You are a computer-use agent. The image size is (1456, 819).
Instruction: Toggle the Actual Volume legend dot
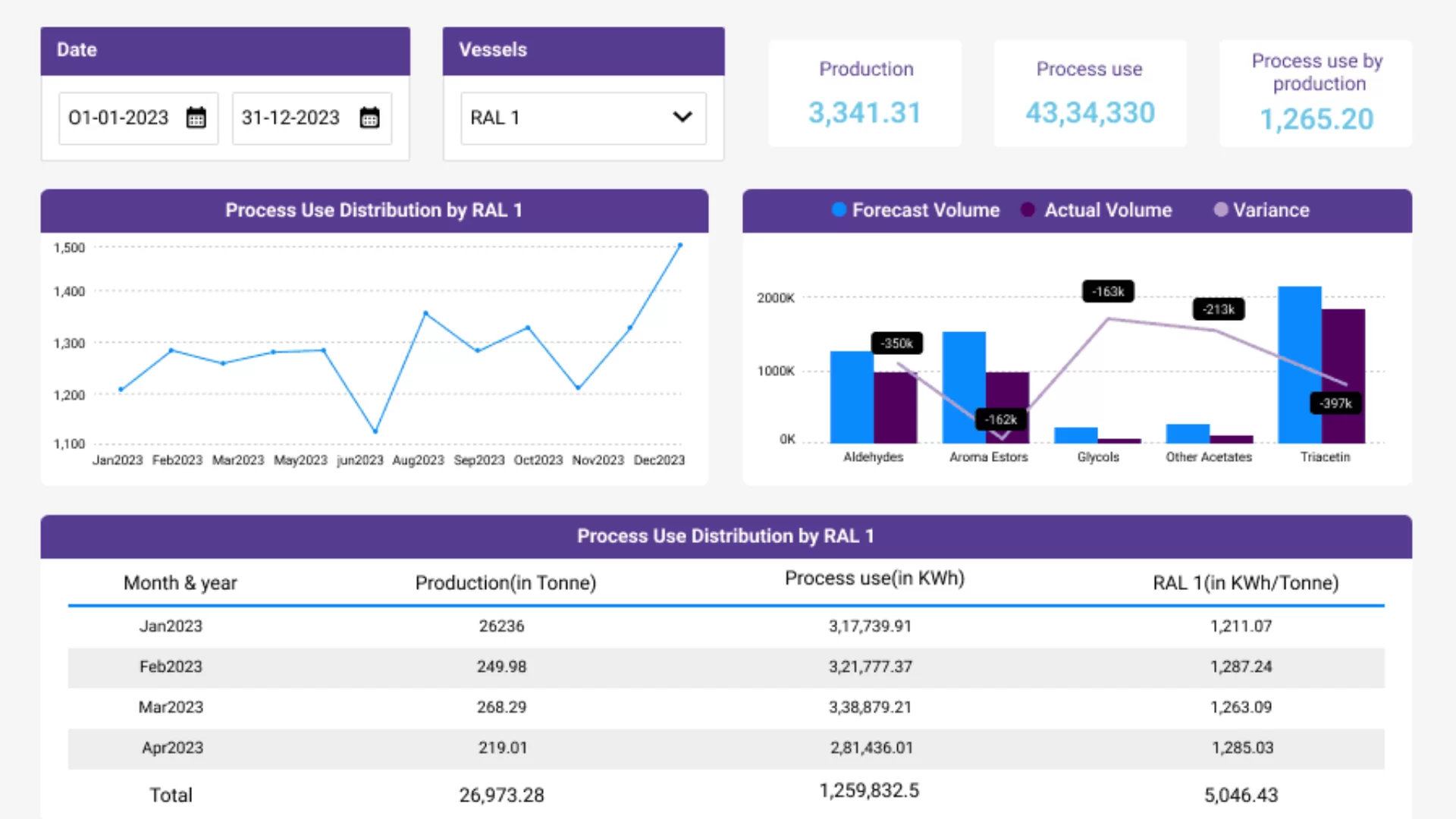(1028, 210)
